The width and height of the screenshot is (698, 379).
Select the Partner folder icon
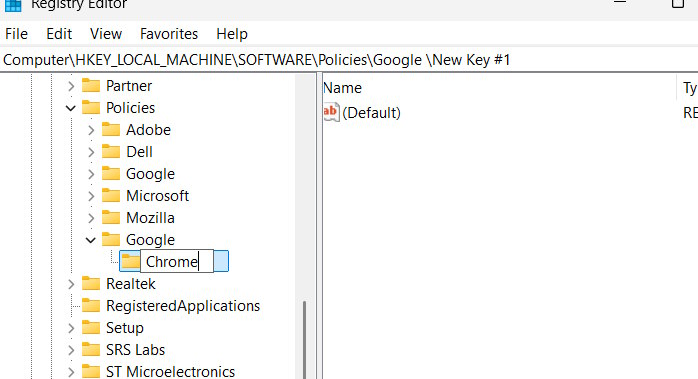click(91, 86)
